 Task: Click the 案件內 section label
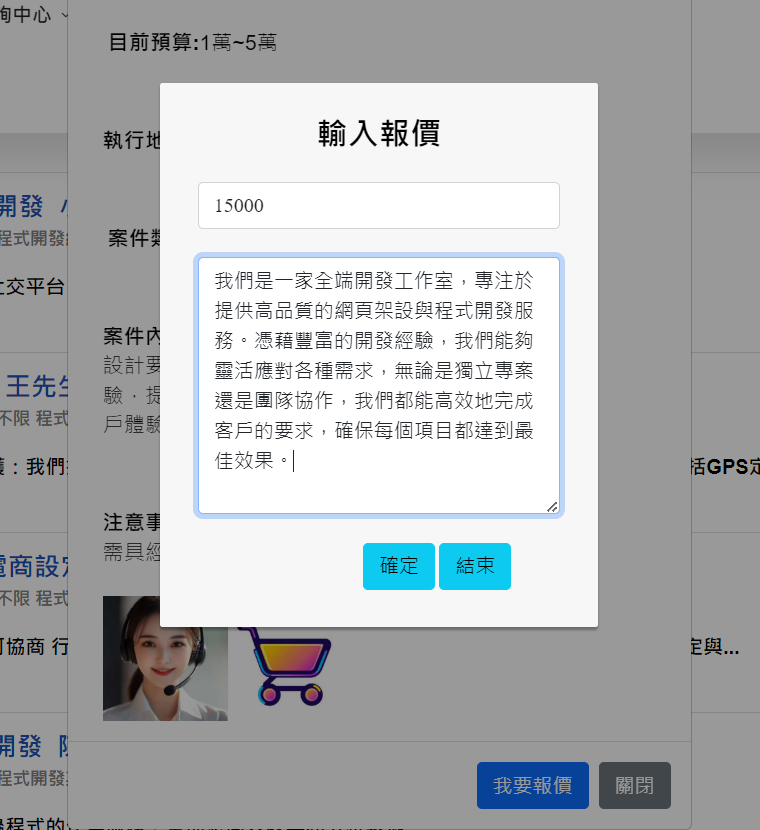click(131, 335)
